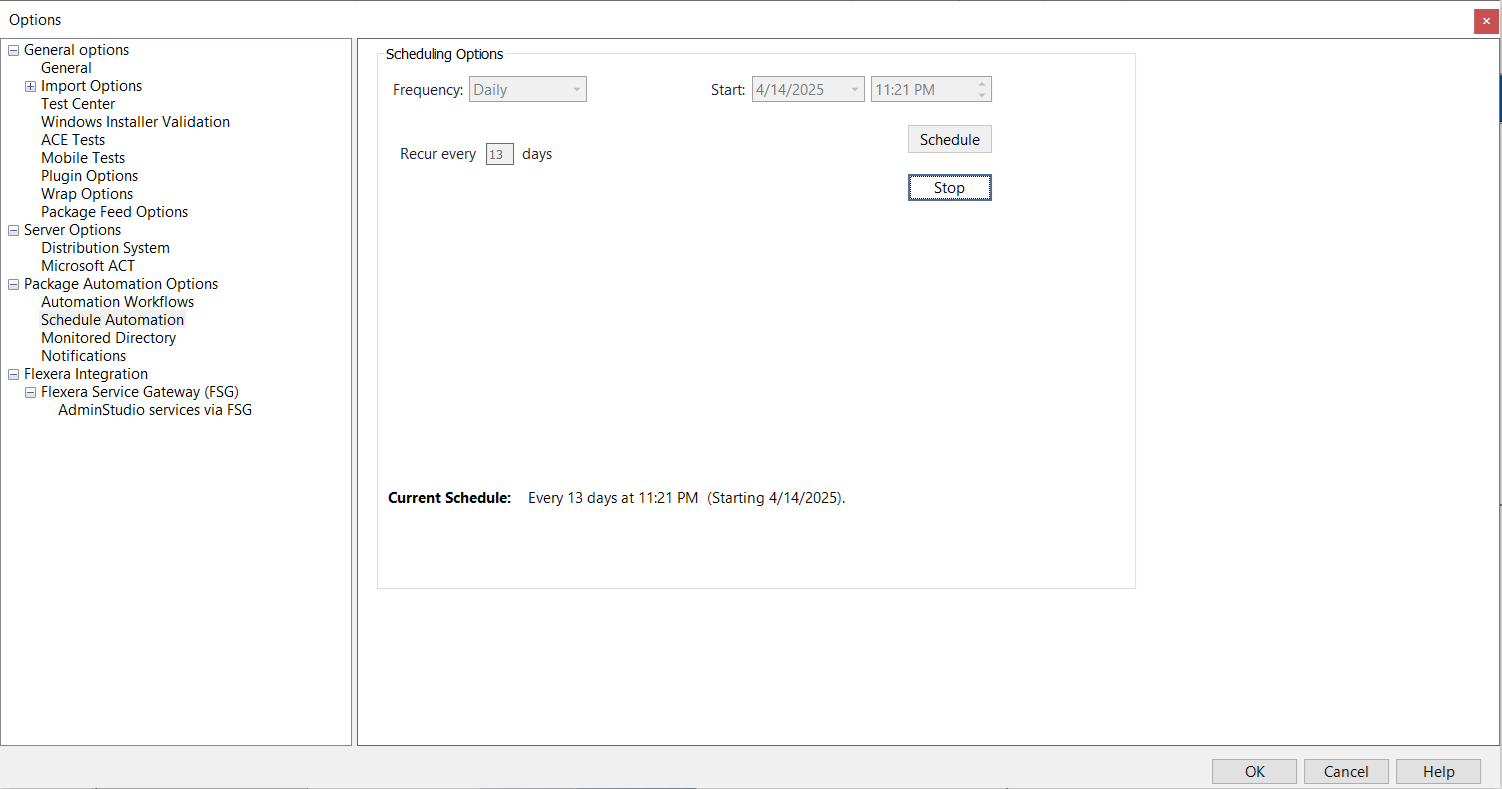
Task: Expand the Import Options node
Action: click(30, 86)
